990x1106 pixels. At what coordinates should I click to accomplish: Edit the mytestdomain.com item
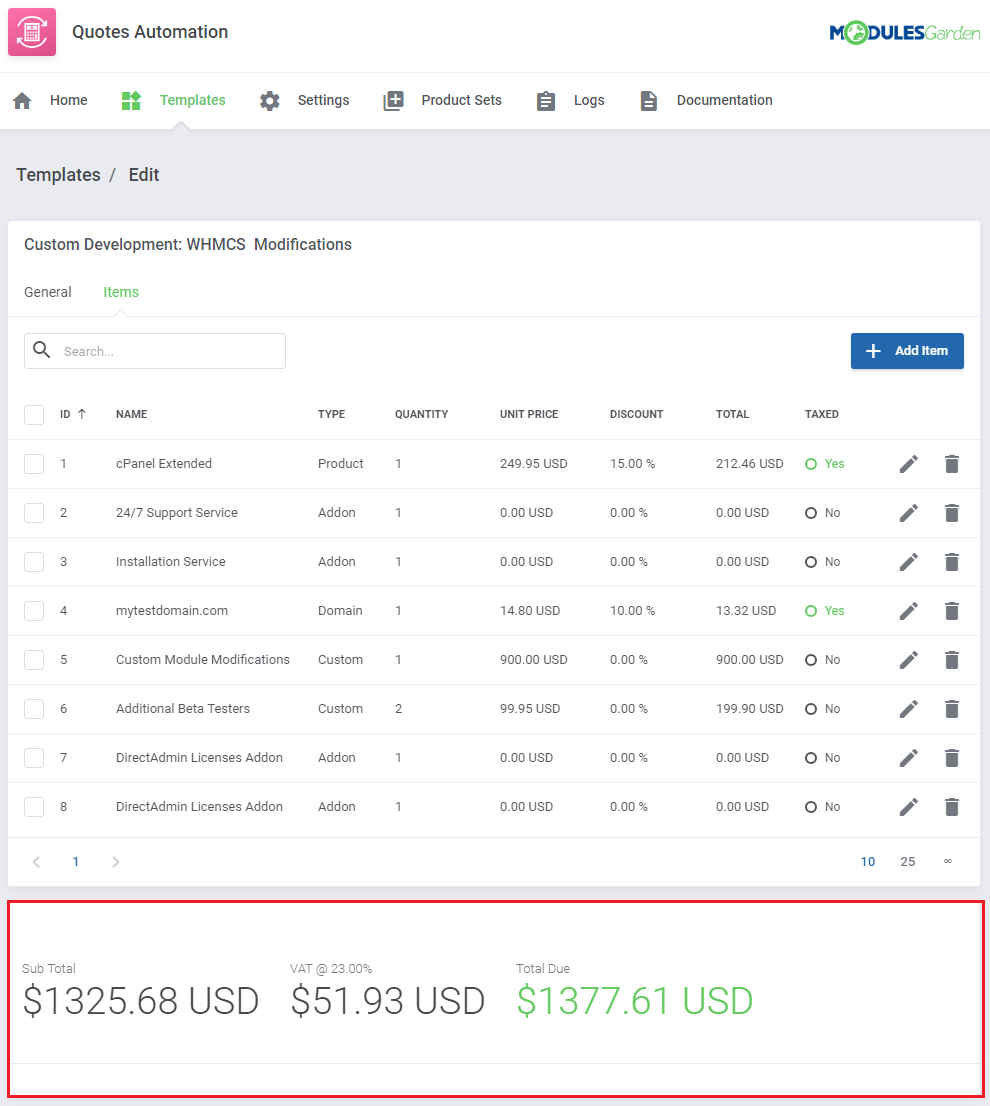click(x=909, y=611)
